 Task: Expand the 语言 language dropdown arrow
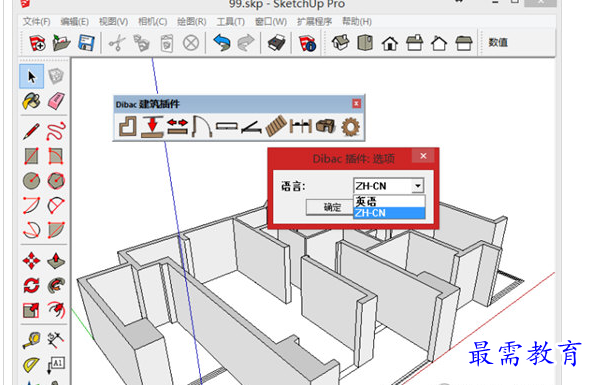[417, 186]
